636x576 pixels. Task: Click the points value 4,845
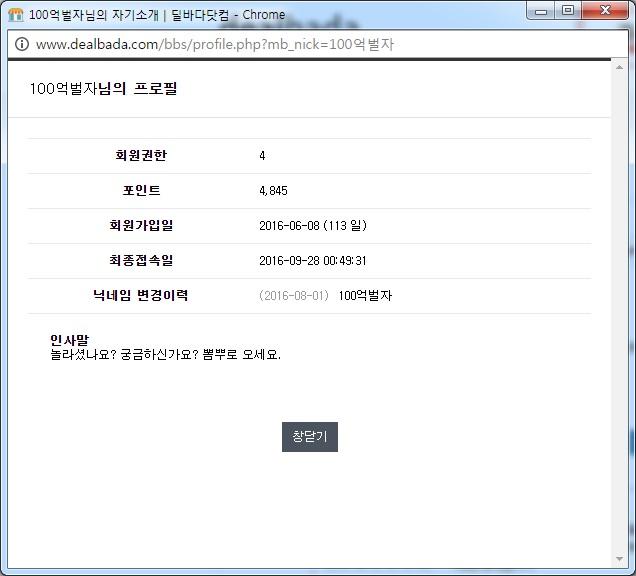pos(273,191)
